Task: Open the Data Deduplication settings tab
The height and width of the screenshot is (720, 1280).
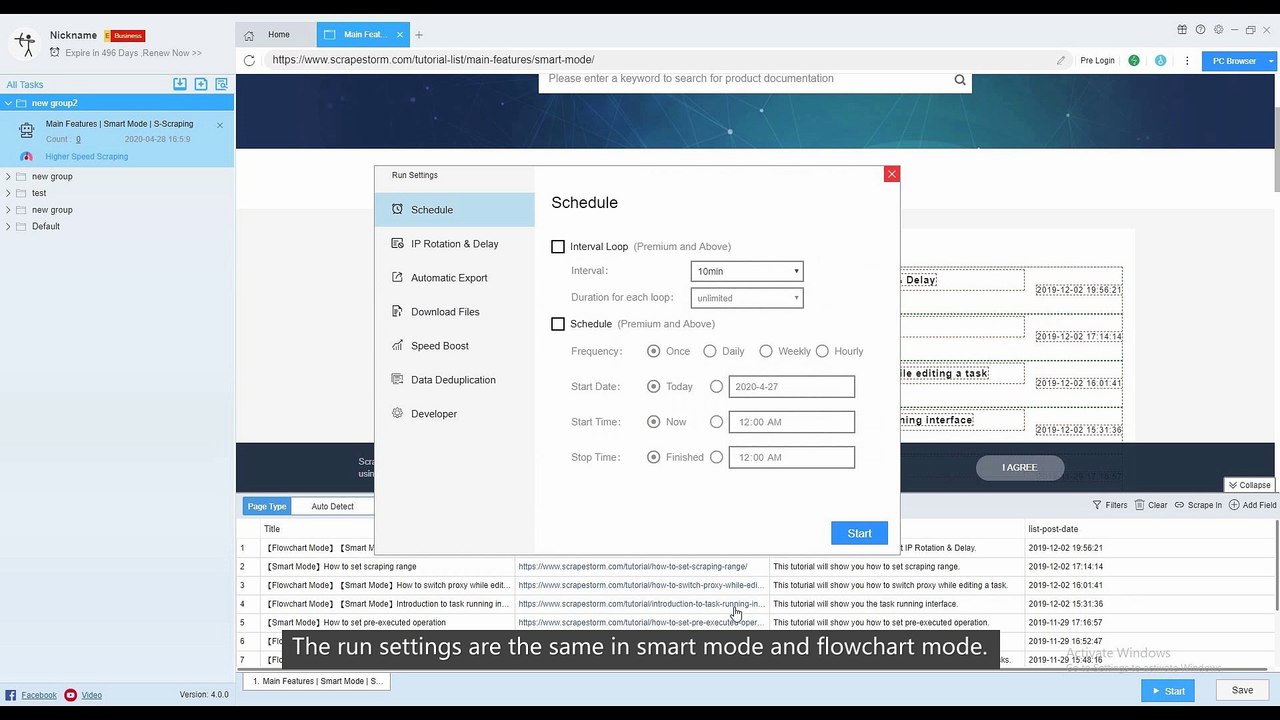Action: coord(455,380)
